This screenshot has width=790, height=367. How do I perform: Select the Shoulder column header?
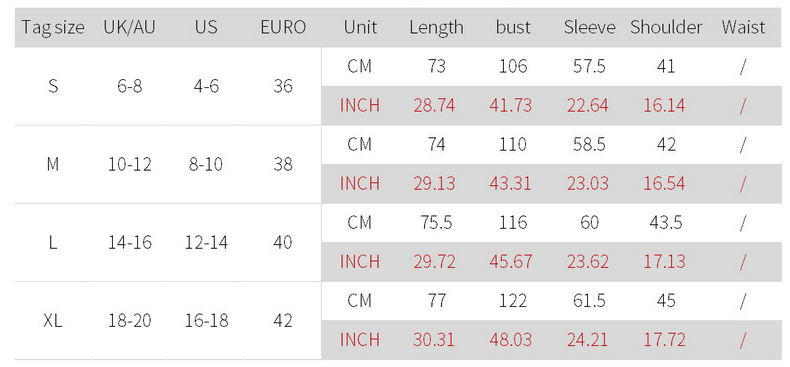[x=666, y=27]
